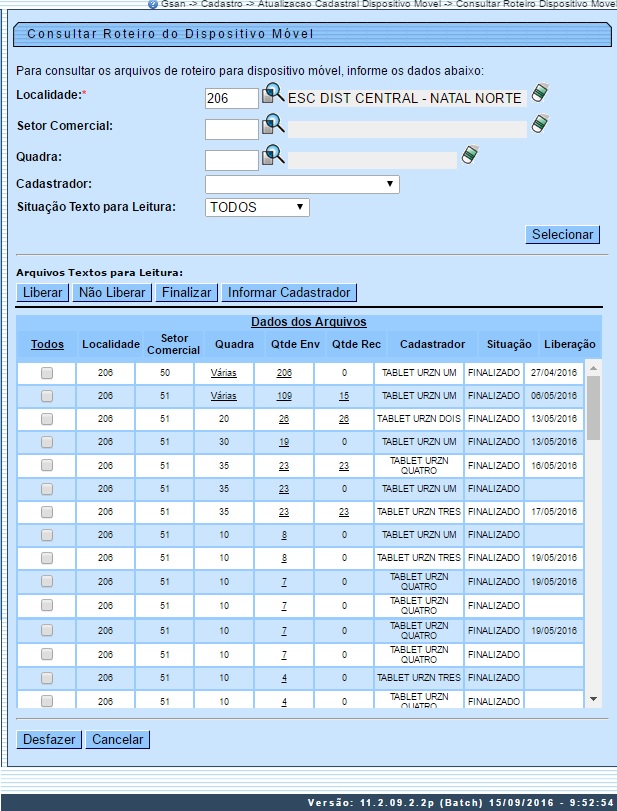Click the table scrollbar down arrow
617x811 pixels.
(593, 698)
